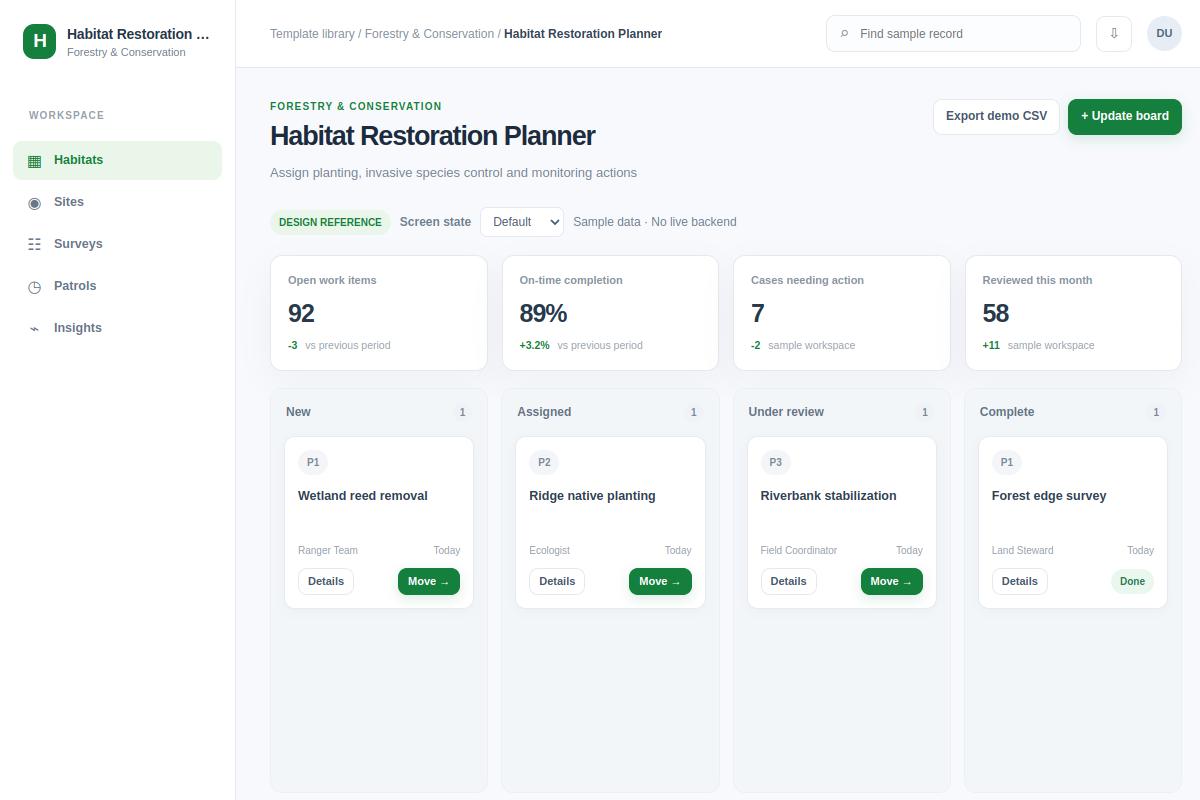This screenshot has height=800, width=1200.
Task: Click the search magnifier icon
Action: (x=845, y=34)
